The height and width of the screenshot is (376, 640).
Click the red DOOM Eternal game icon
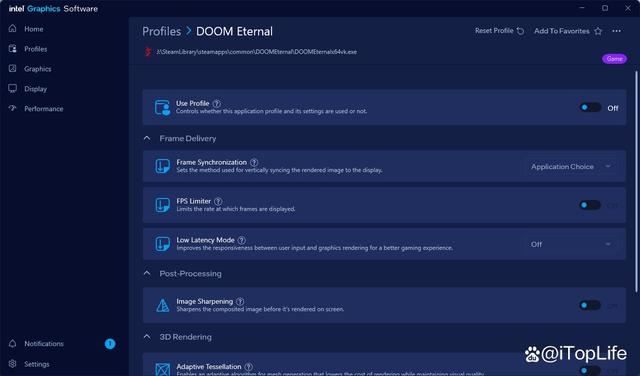148,52
